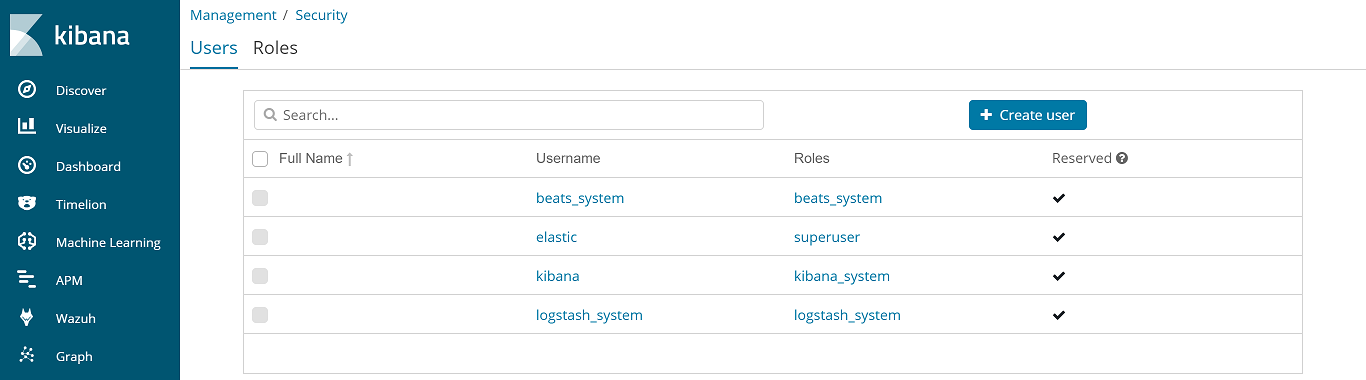This screenshot has width=1366, height=380.
Task: Open elastic username link
Action: [556, 237]
